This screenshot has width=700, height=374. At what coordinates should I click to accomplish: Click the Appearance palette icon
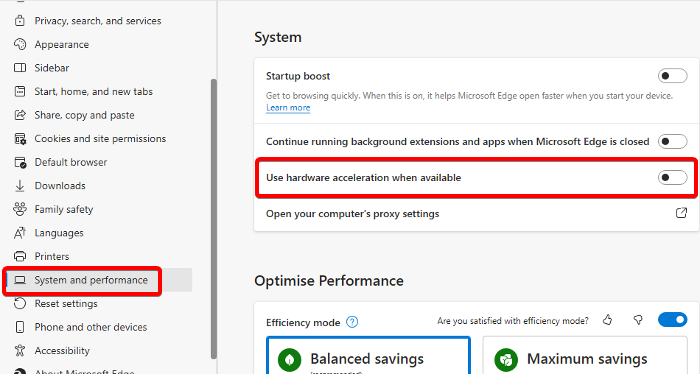pos(20,44)
